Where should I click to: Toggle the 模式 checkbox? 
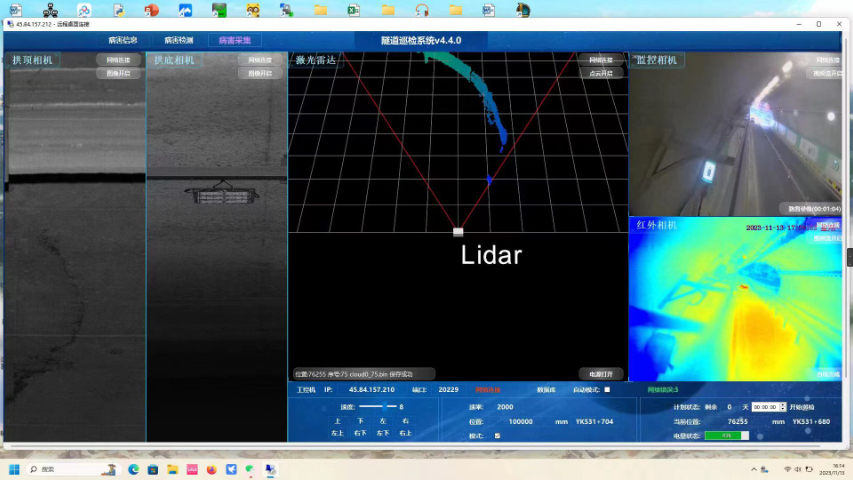click(498, 436)
